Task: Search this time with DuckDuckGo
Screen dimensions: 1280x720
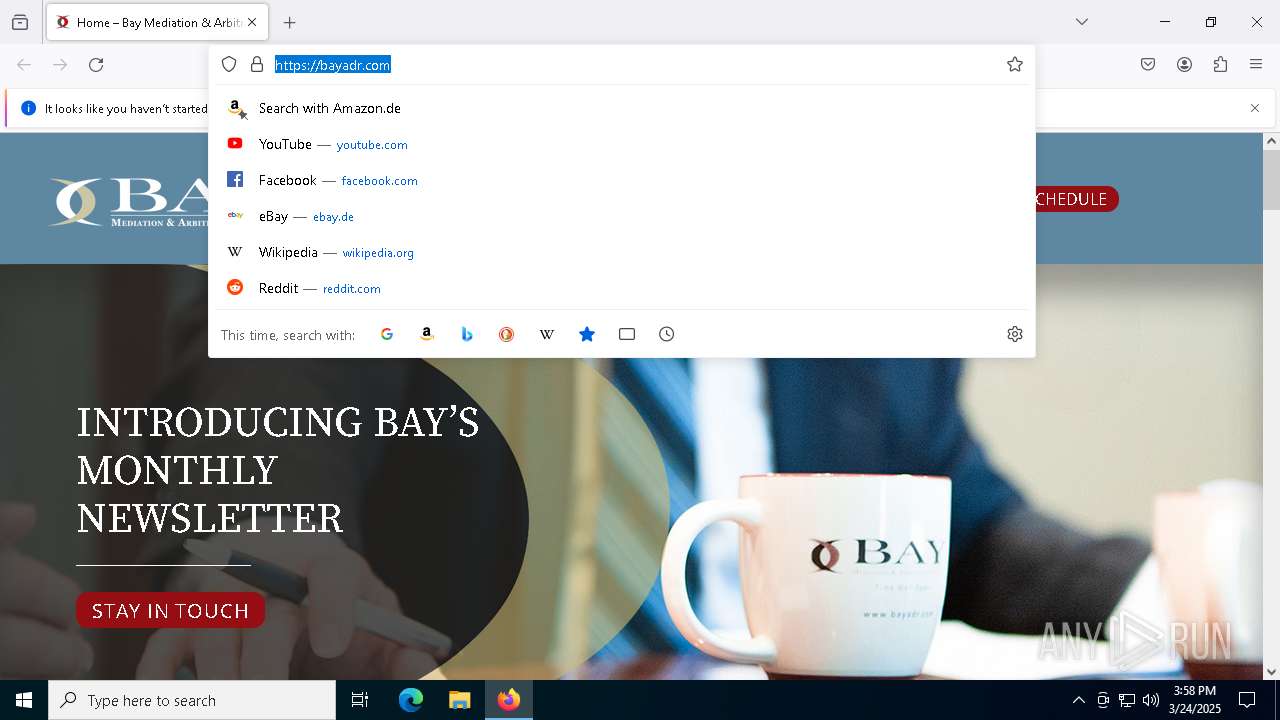Action: tap(507, 334)
